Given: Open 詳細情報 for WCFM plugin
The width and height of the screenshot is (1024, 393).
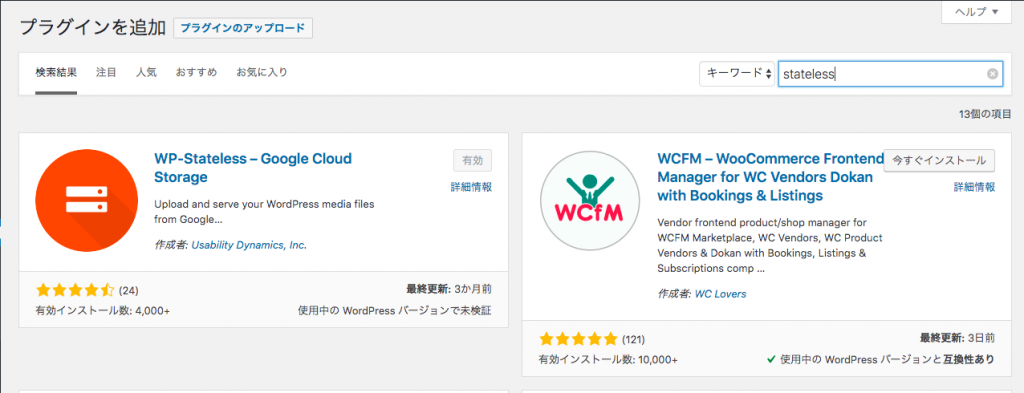Looking at the screenshot, I should pos(974,187).
